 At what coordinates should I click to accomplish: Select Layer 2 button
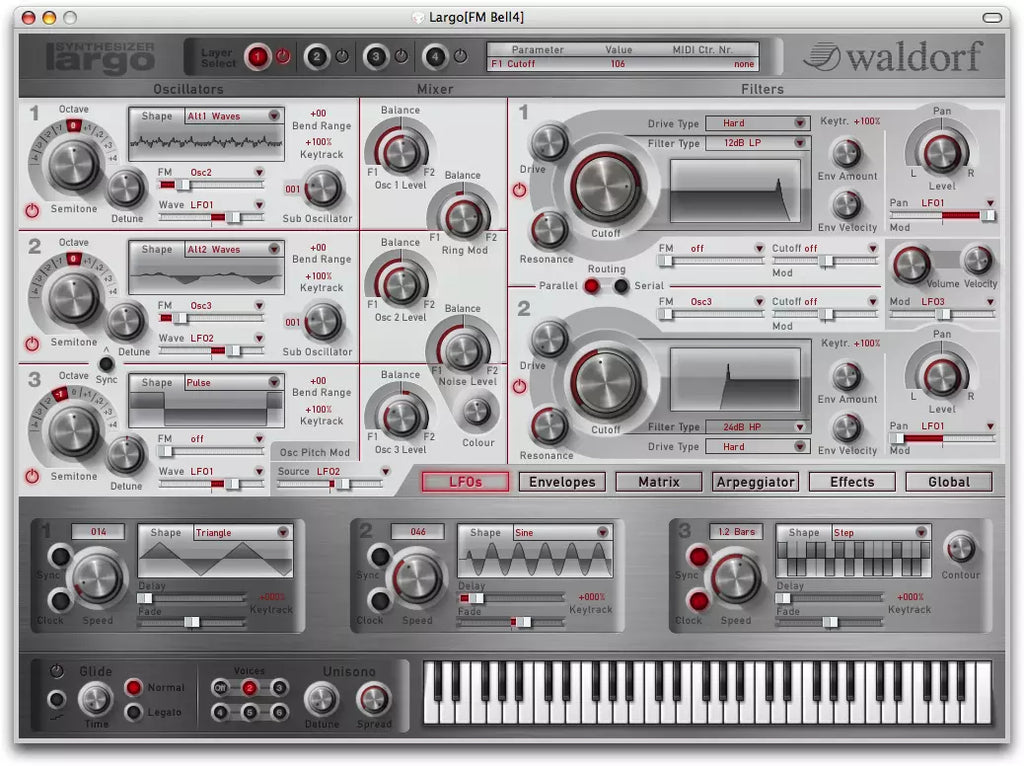coord(317,57)
